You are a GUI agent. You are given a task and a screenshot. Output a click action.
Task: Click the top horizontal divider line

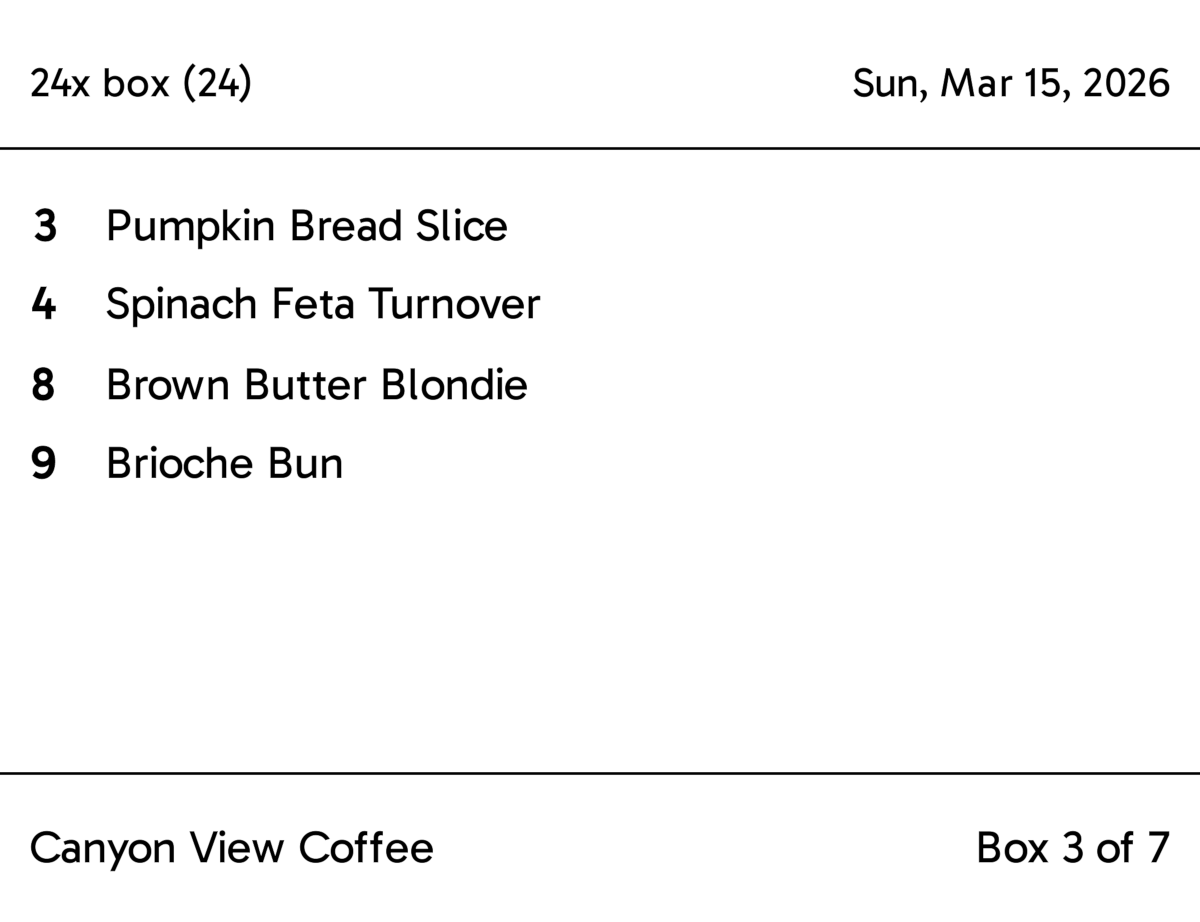coord(600,148)
